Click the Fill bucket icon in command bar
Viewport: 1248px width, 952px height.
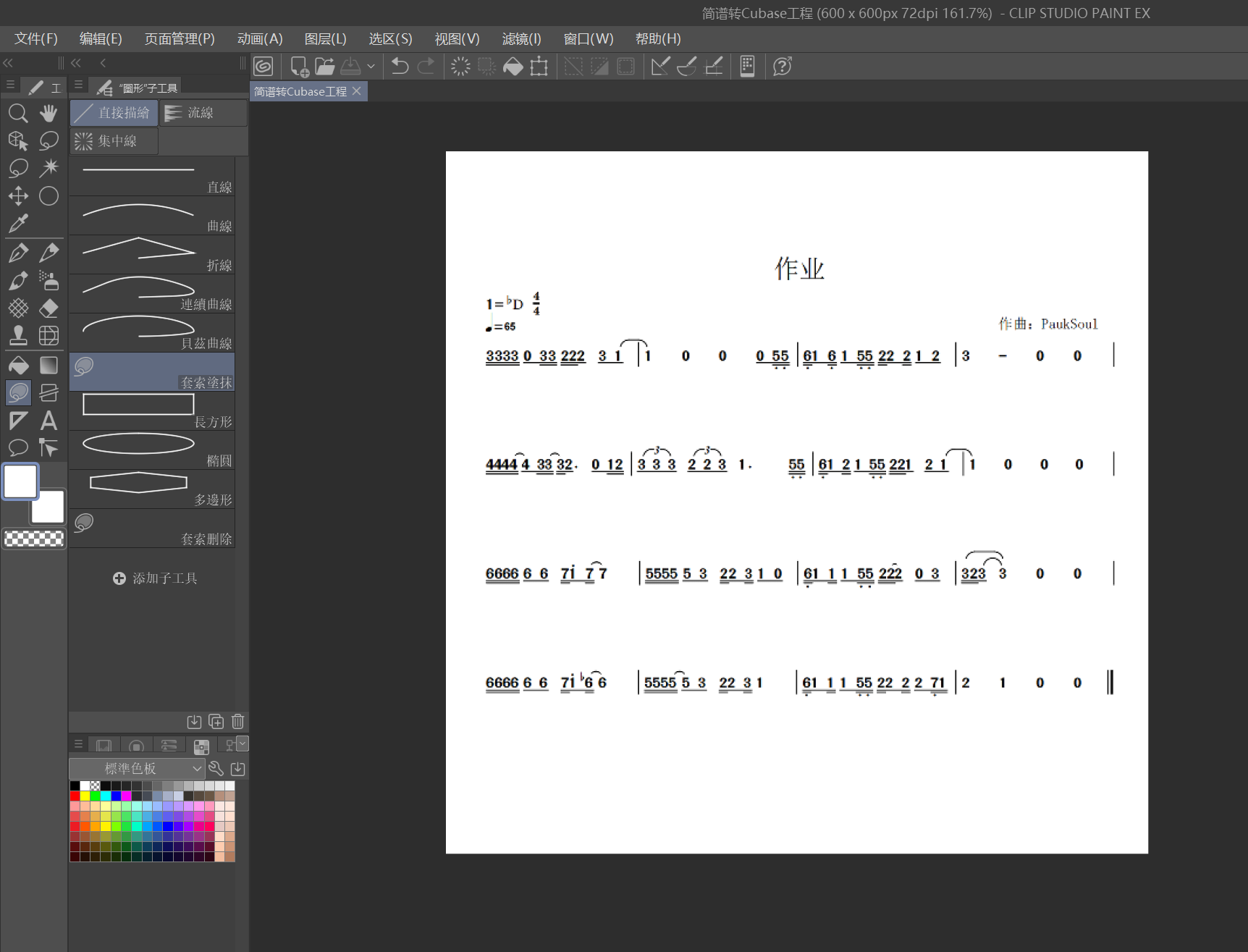(513, 67)
